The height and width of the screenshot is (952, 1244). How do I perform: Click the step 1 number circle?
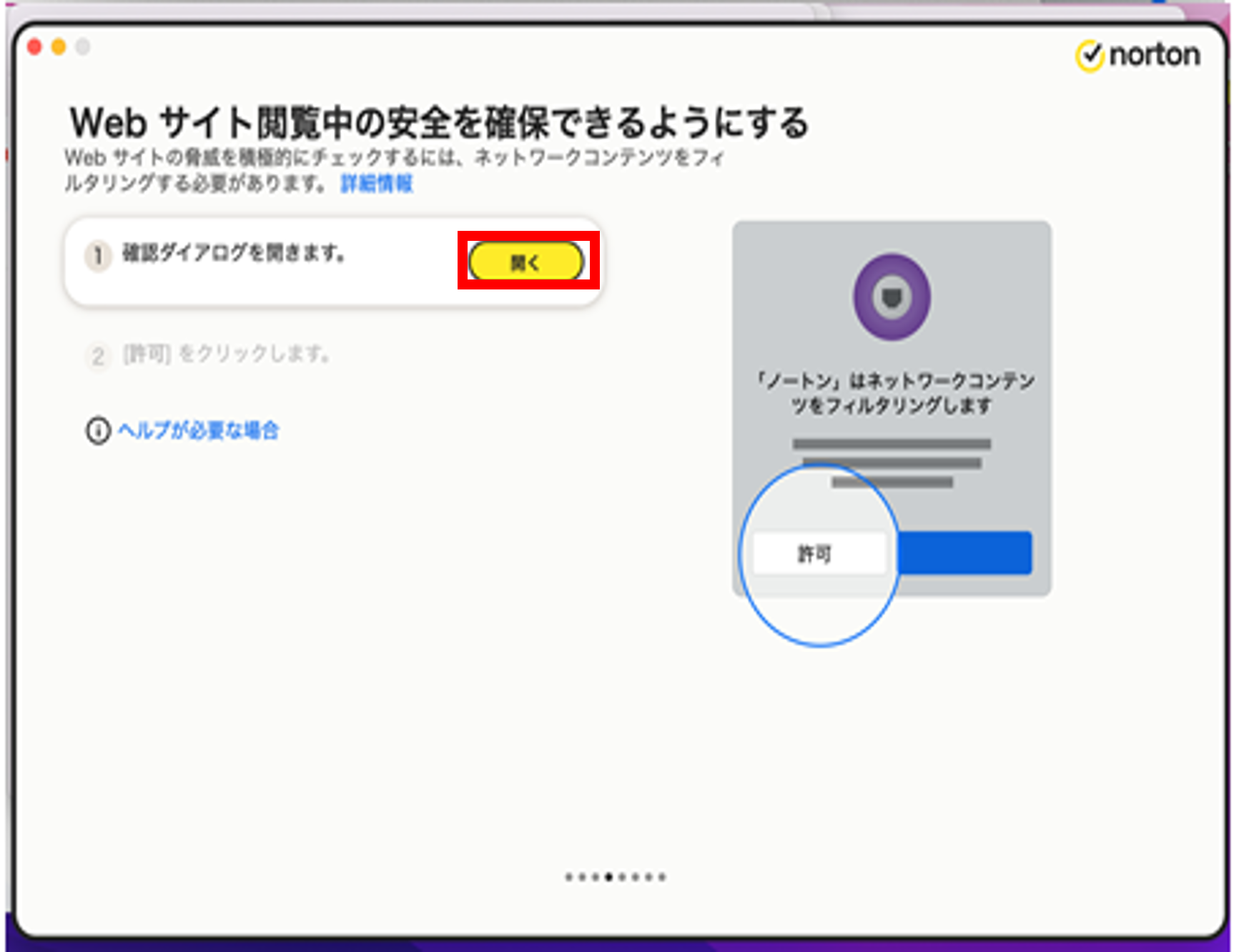(x=99, y=255)
